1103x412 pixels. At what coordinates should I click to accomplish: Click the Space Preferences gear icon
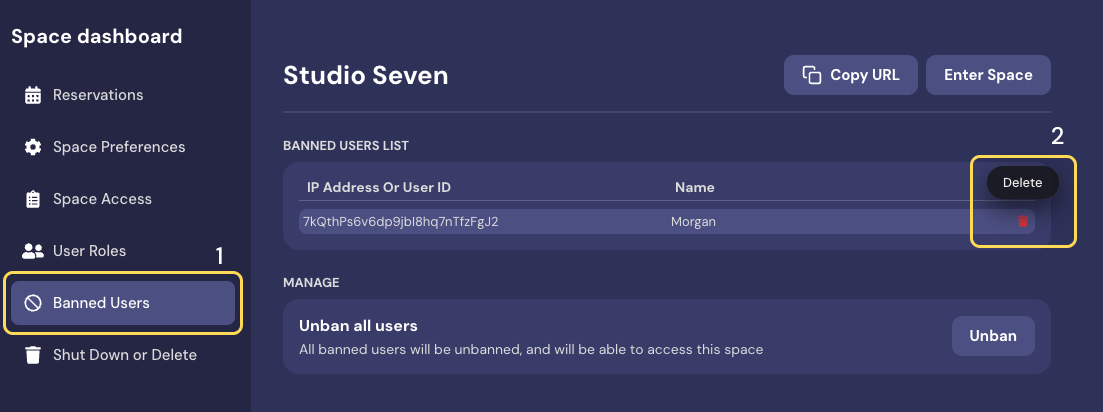33,147
